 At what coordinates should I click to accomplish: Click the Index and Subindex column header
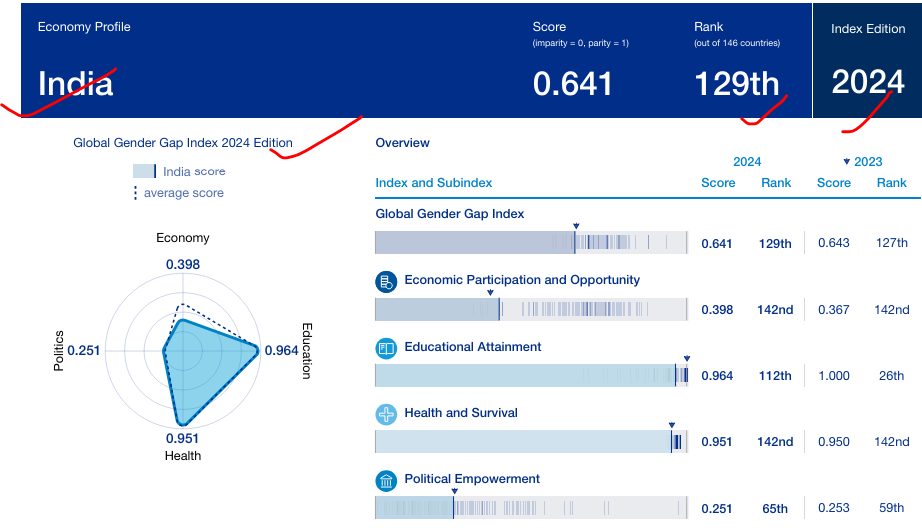[433, 183]
